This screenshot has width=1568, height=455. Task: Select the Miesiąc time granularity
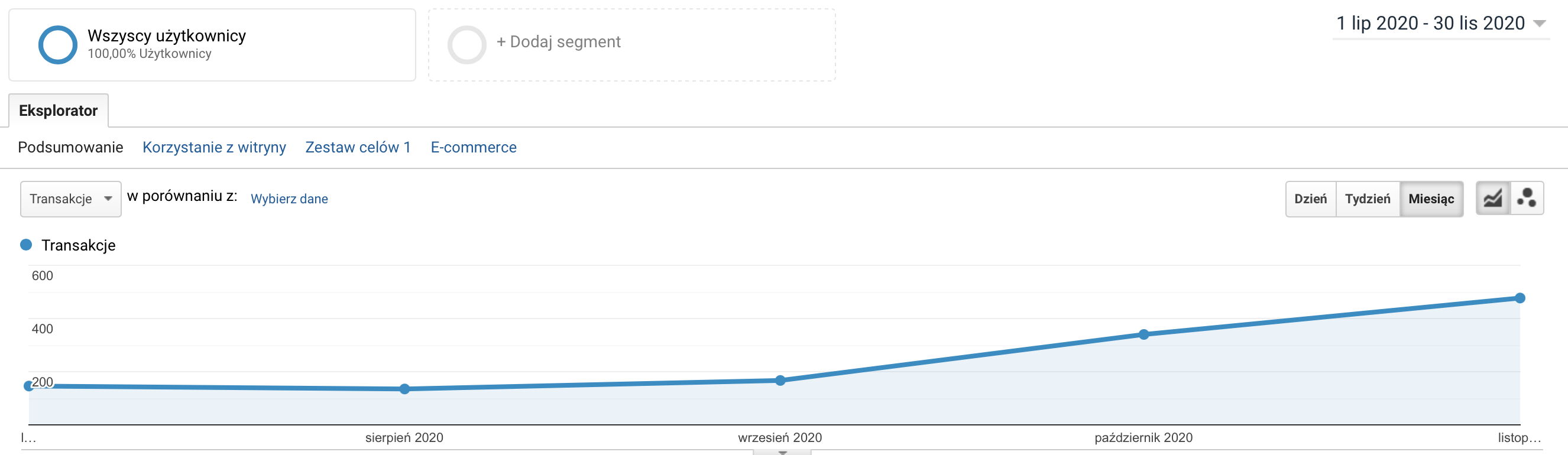[1431, 199]
